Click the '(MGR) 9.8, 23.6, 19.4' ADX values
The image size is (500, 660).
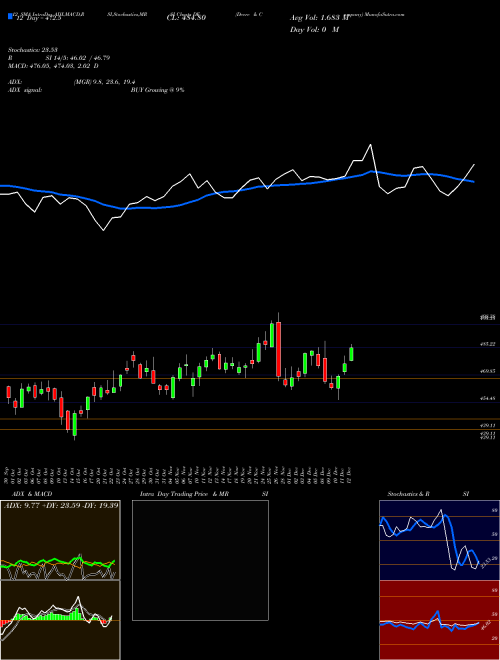click(x=104, y=82)
